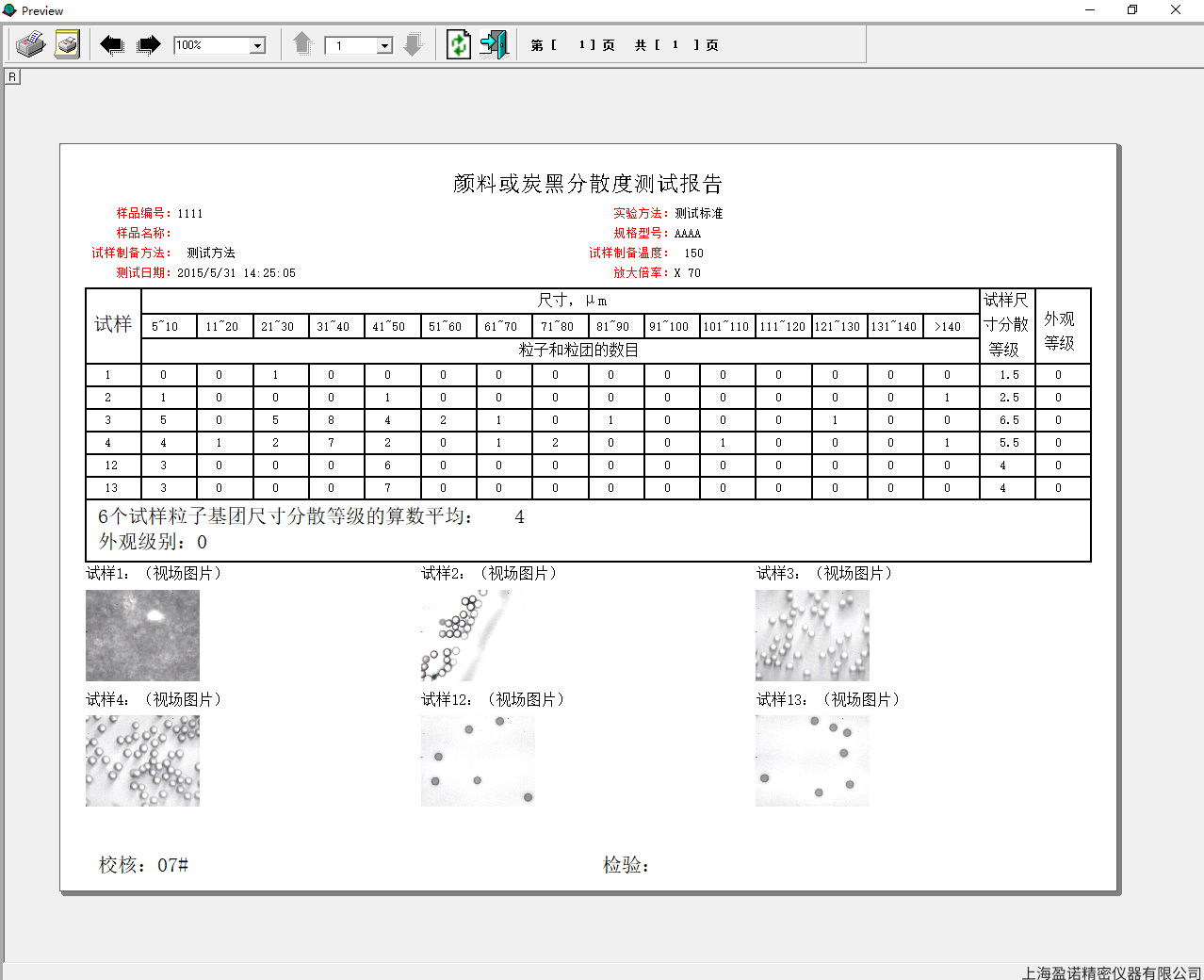Click the 试样13 field image thumbnail
This screenshot has height=980, width=1204.
tap(812, 760)
